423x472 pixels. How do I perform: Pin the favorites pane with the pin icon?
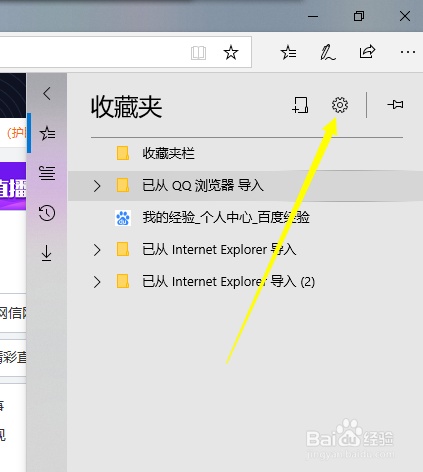coord(395,105)
